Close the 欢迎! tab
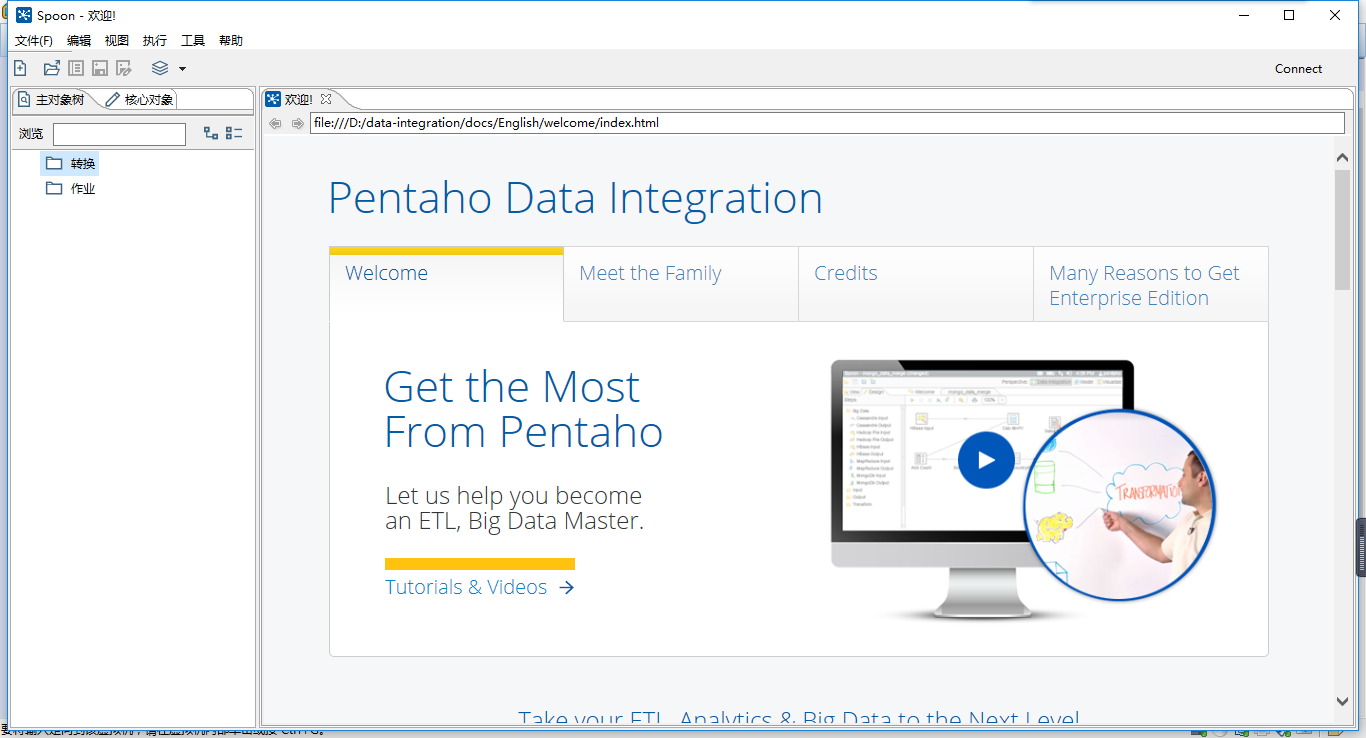 point(326,99)
